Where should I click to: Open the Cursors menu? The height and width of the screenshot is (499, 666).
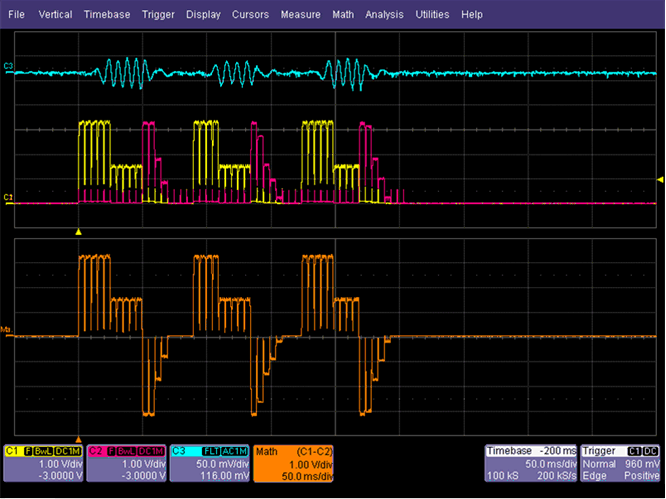click(x=250, y=15)
